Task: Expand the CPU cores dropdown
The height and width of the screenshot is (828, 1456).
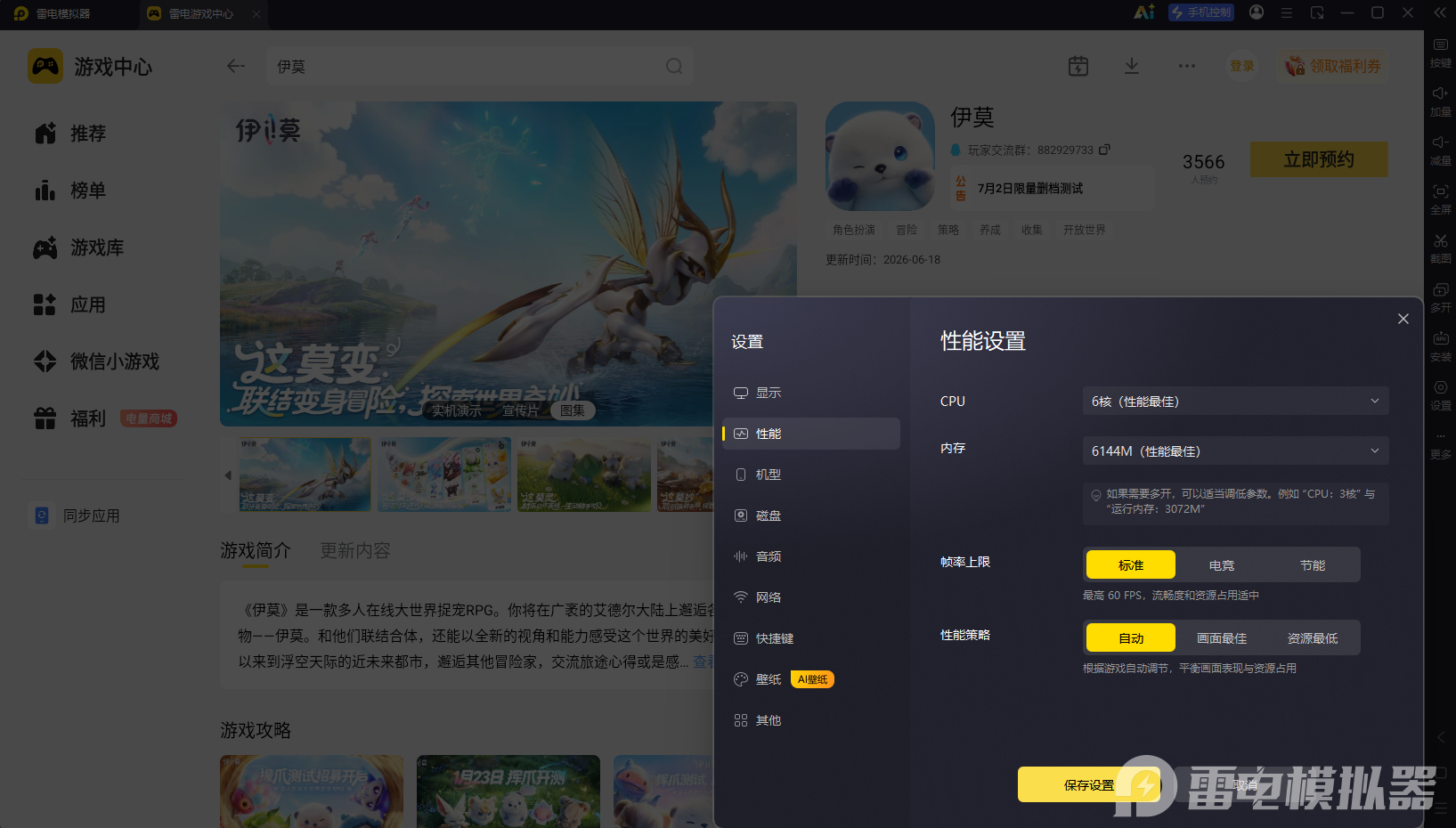Action: point(1235,401)
